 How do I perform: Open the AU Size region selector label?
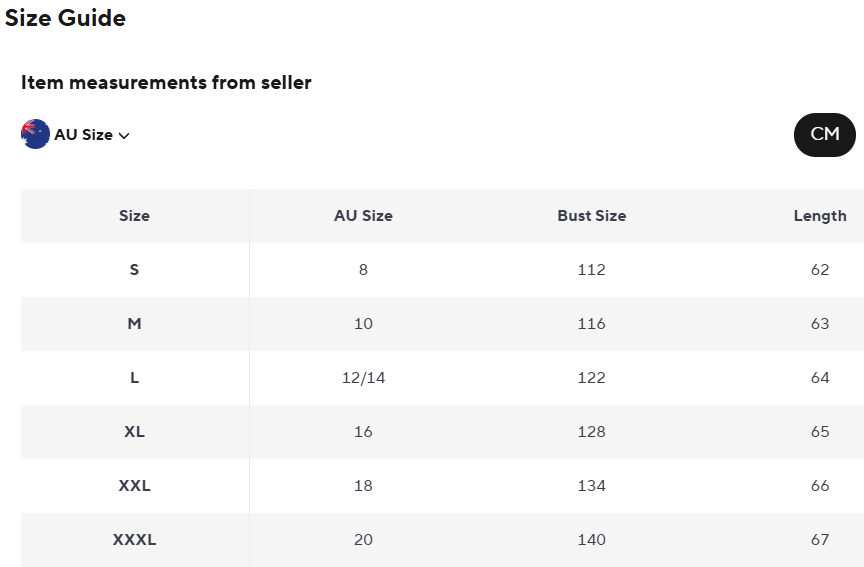(x=83, y=134)
